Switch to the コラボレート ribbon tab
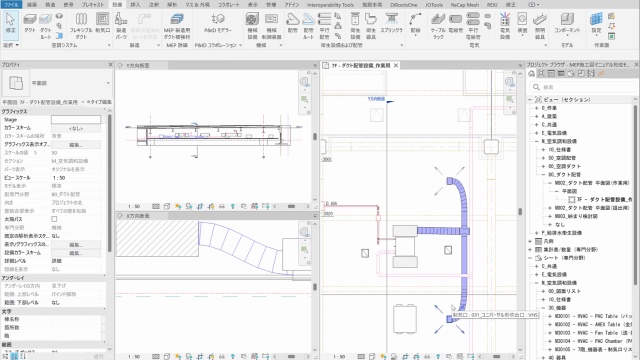The image size is (640, 360). coord(229,5)
